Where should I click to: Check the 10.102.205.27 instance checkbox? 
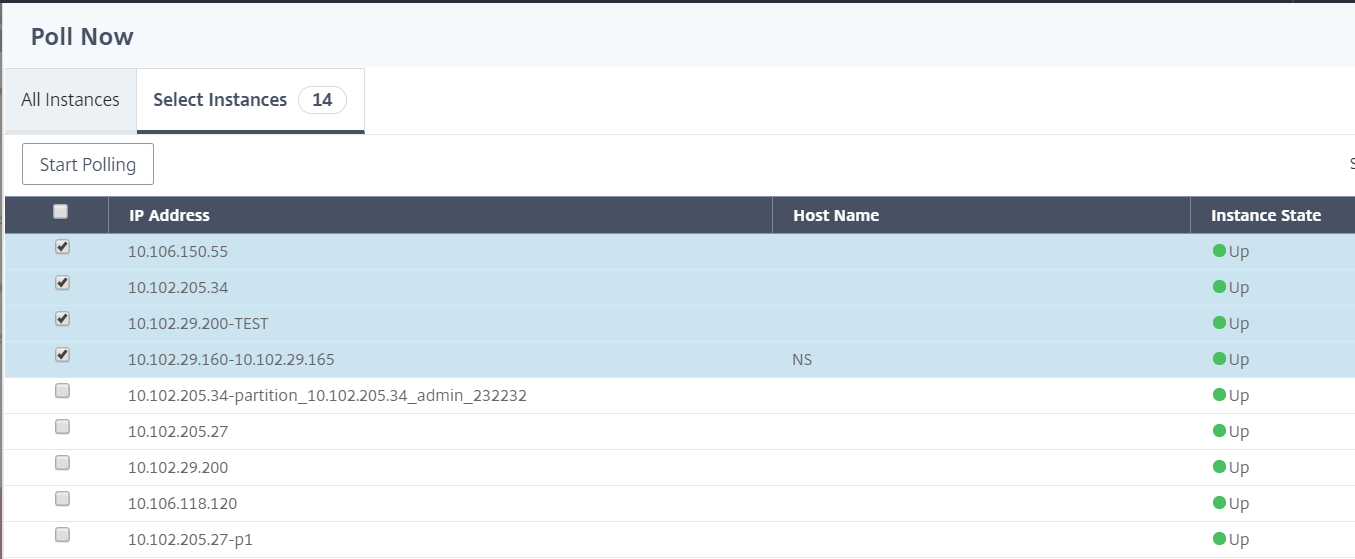[x=62, y=427]
